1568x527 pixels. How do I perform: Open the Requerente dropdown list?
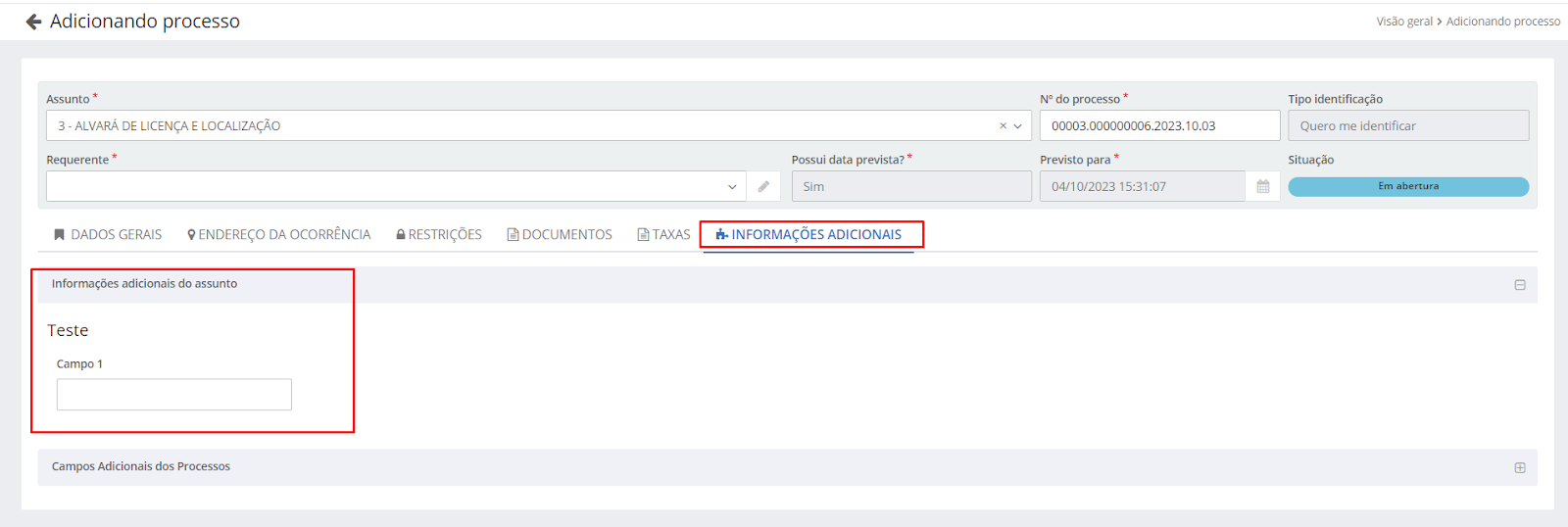tap(731, 186)
